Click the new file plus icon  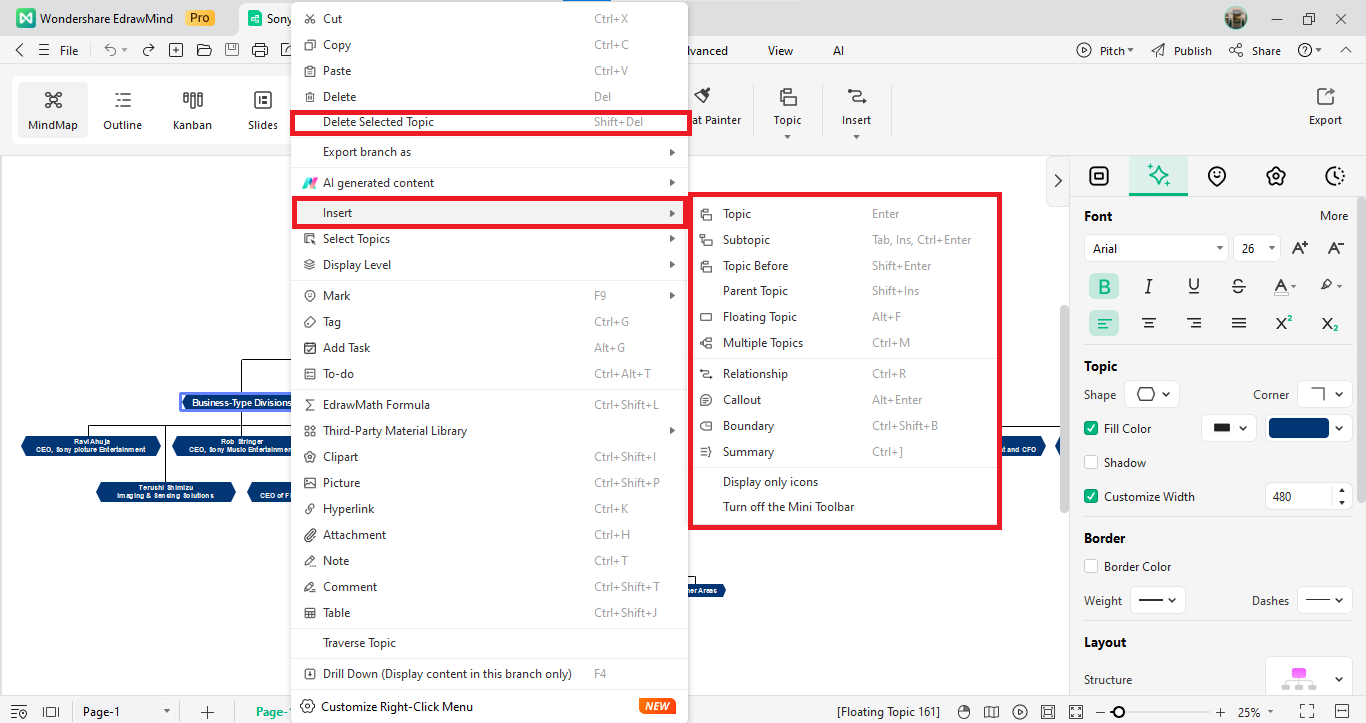(x=176, y=50)
